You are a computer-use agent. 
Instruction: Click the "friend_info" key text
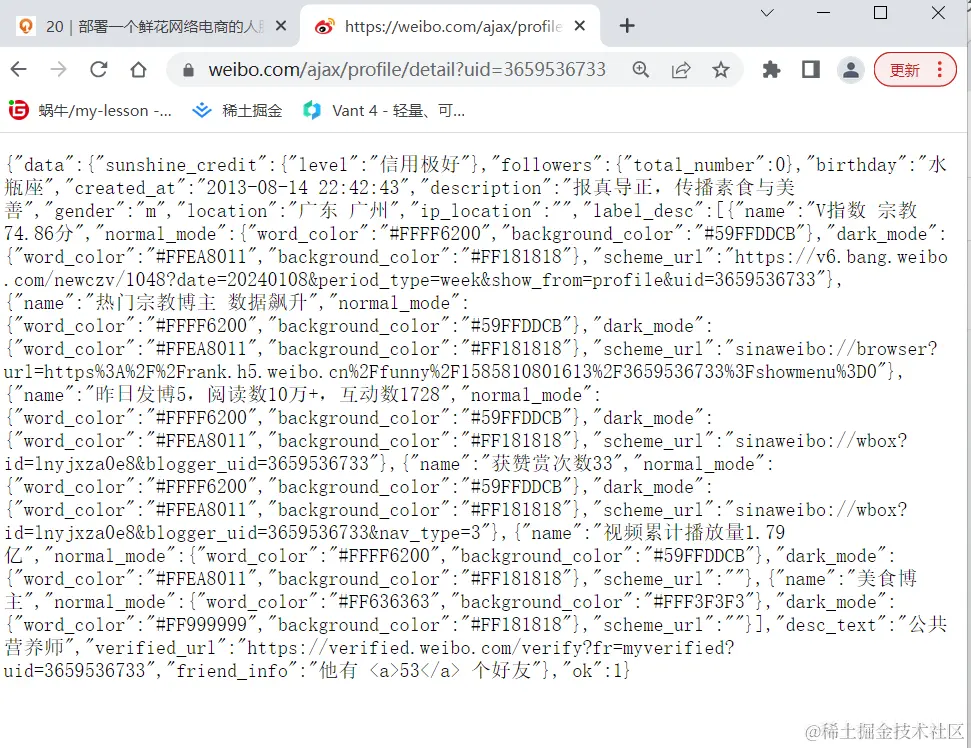click(x=232, y=671)
